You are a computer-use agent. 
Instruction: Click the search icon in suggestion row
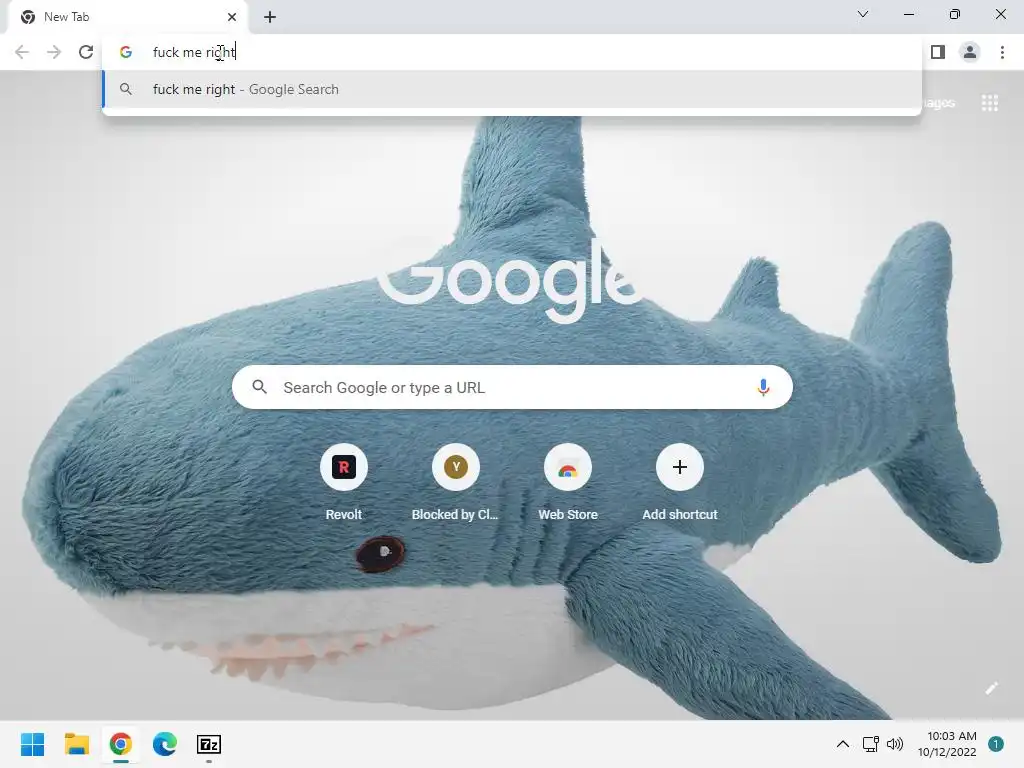(x=126, y=89)
